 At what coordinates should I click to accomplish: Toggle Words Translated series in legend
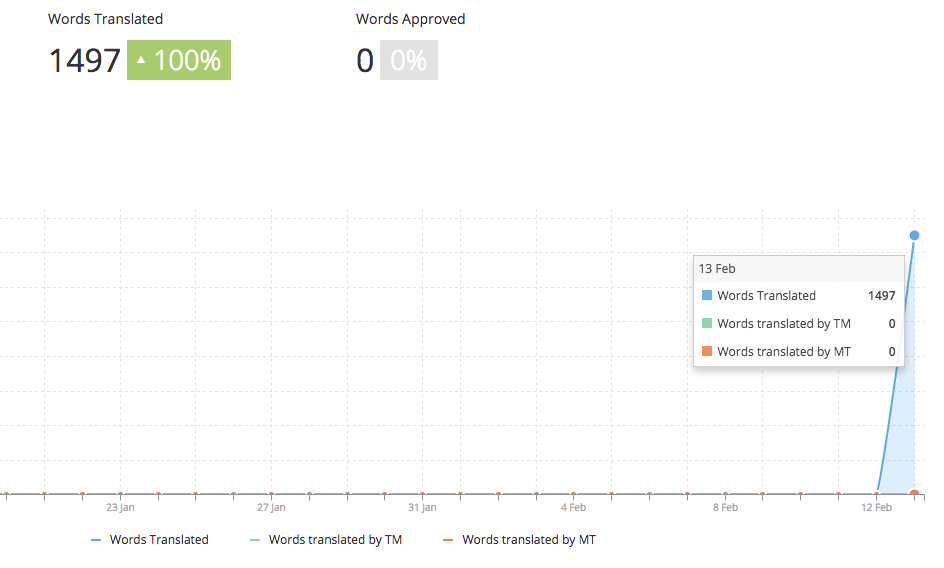click(149, 540)
